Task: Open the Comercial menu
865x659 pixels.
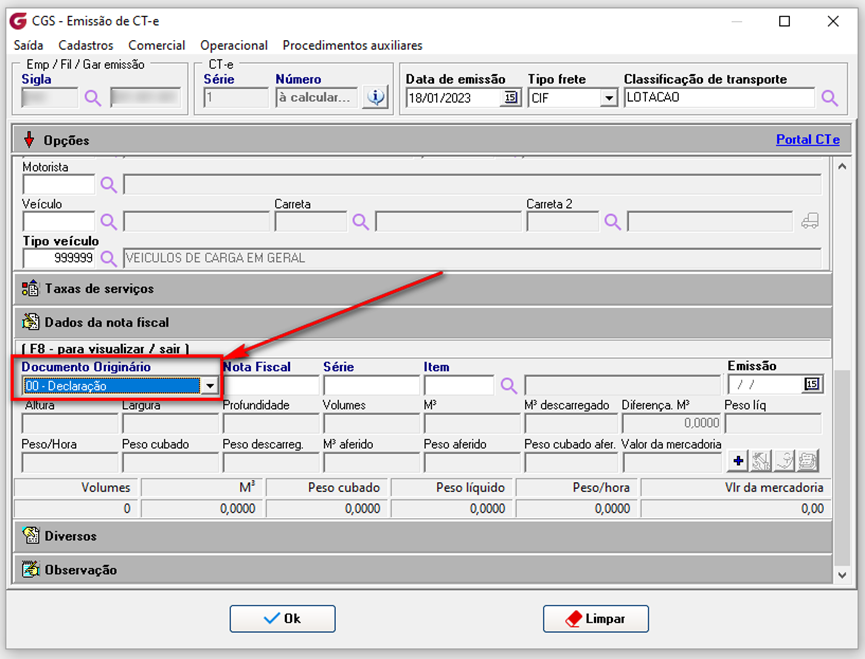Action: pyautogui.click(x=157, y=45)
